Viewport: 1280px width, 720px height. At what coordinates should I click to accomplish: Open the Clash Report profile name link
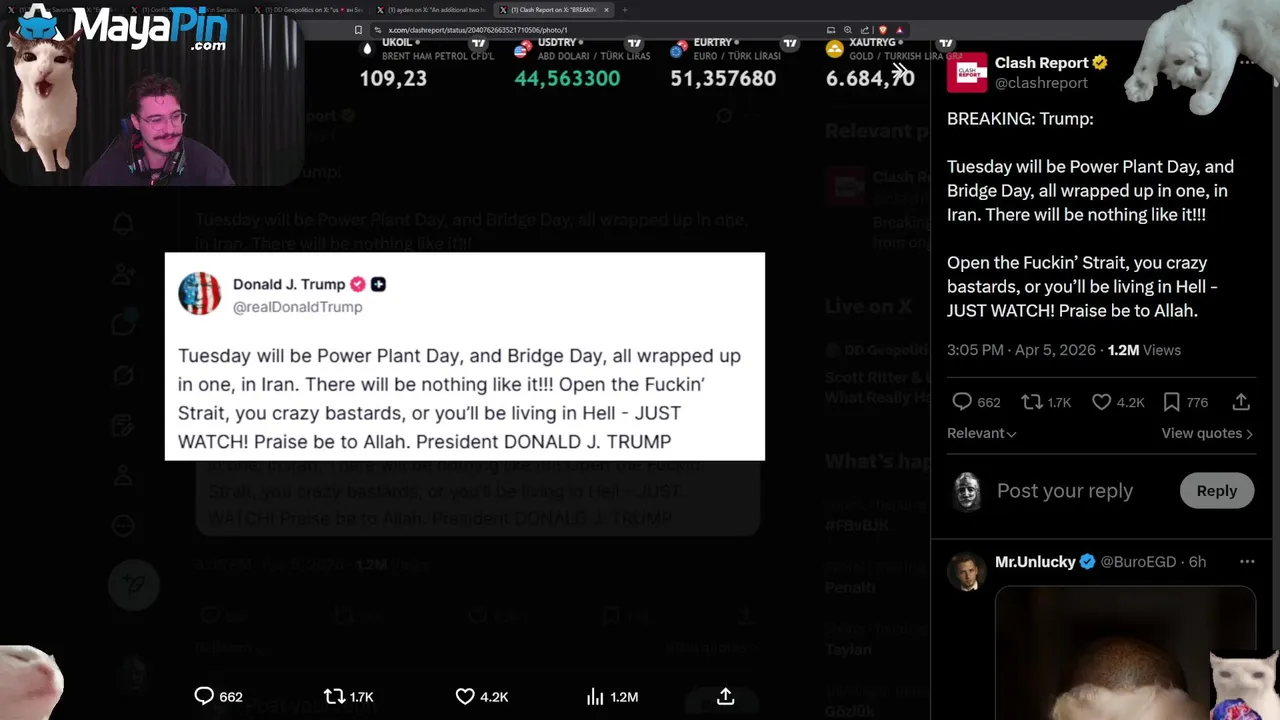click(x=1041, y=63)
